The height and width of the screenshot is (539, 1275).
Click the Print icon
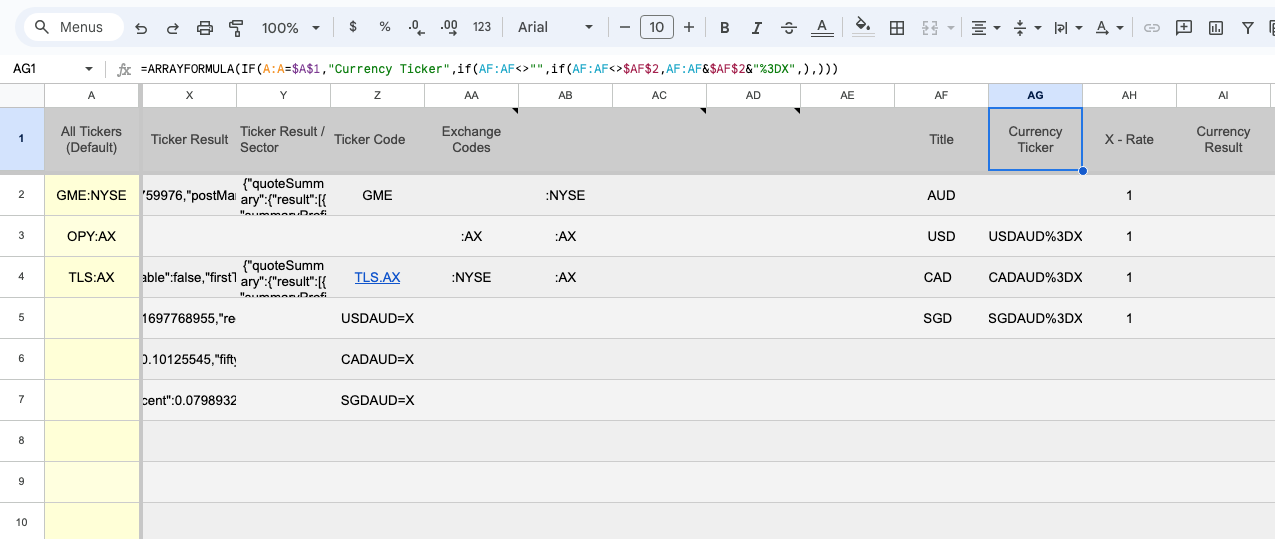[x=205, y=28]
